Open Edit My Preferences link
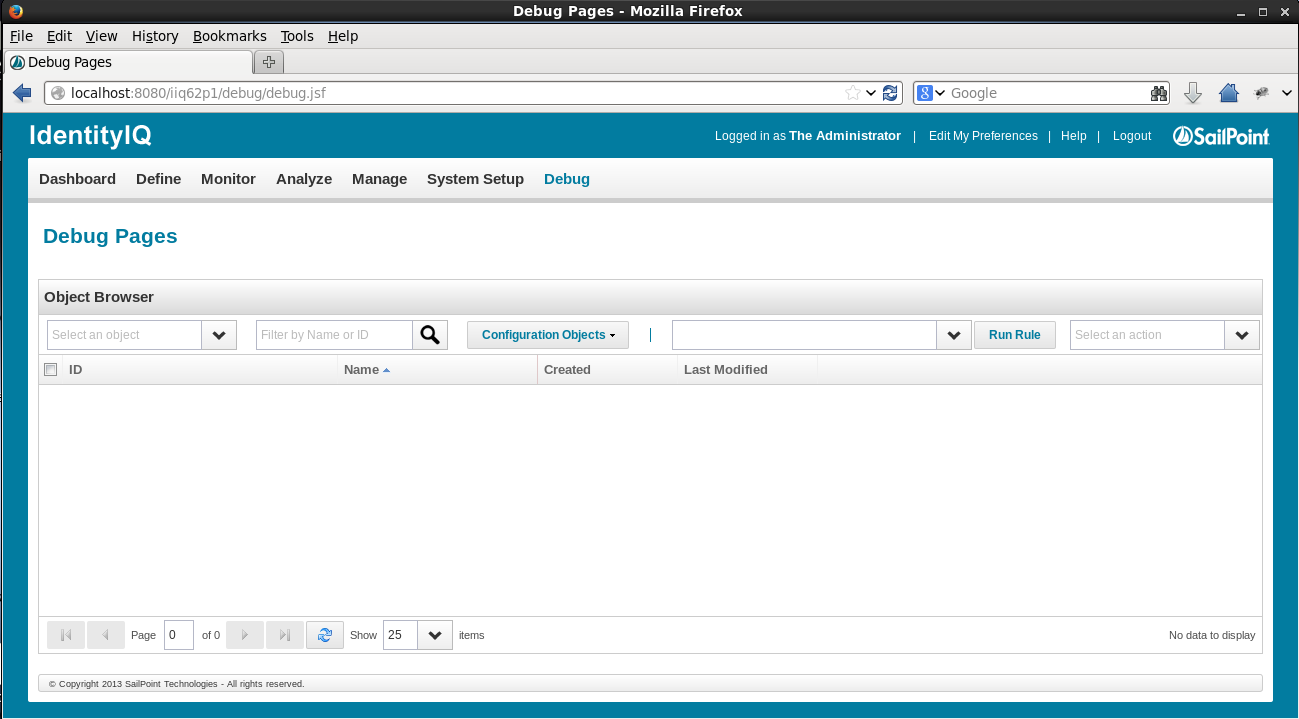This screenshot has width=1299, height=719. (982, 136)
